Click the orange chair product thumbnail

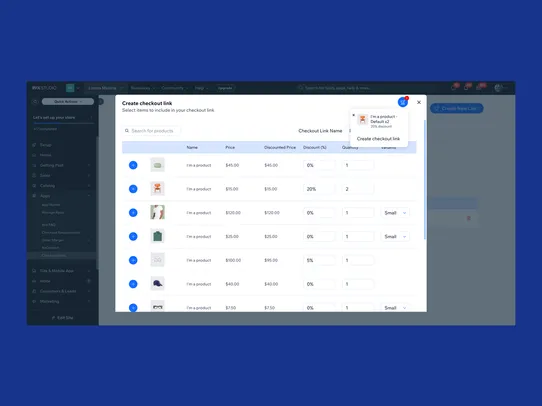tap(158, 188)
